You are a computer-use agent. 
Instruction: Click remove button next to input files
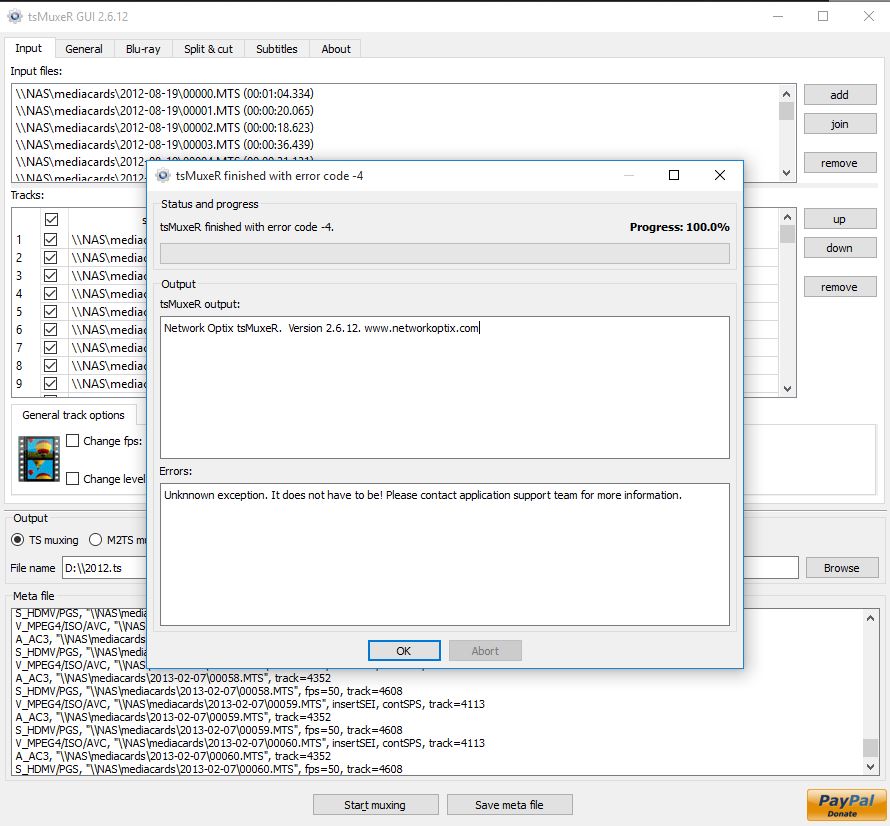[839, 163]
